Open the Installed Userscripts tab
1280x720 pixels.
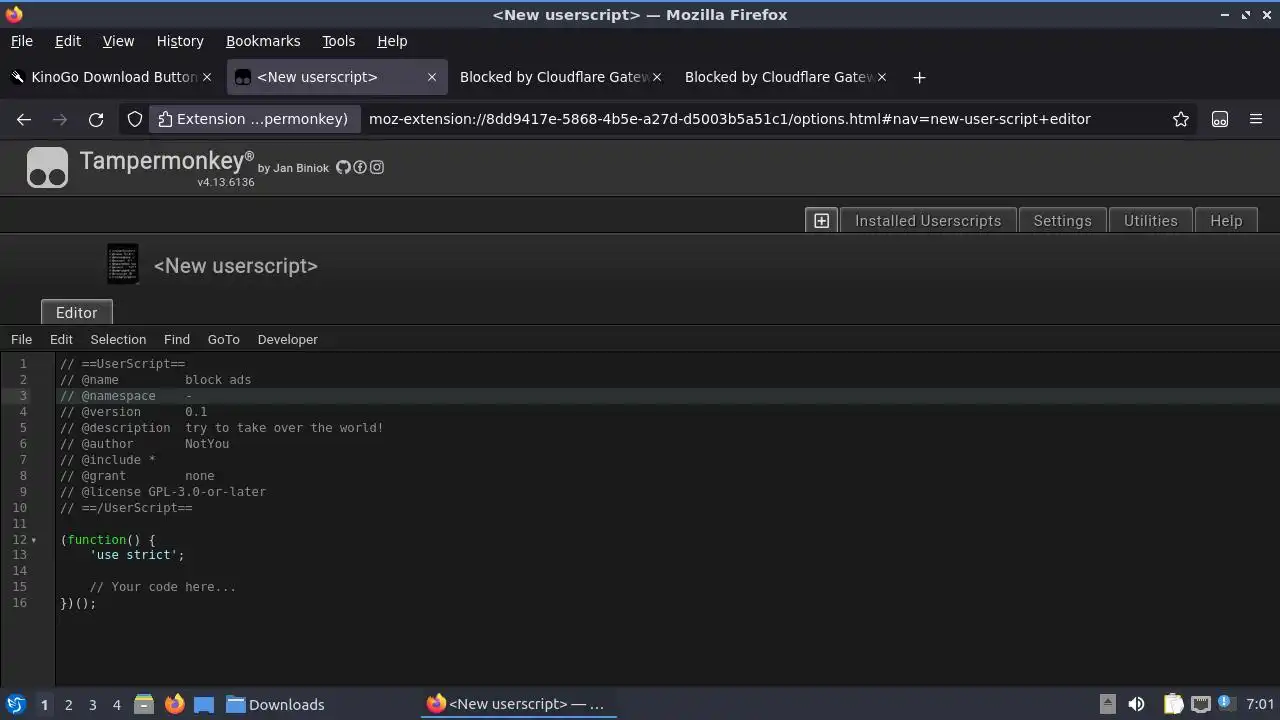tap(928, 221)
